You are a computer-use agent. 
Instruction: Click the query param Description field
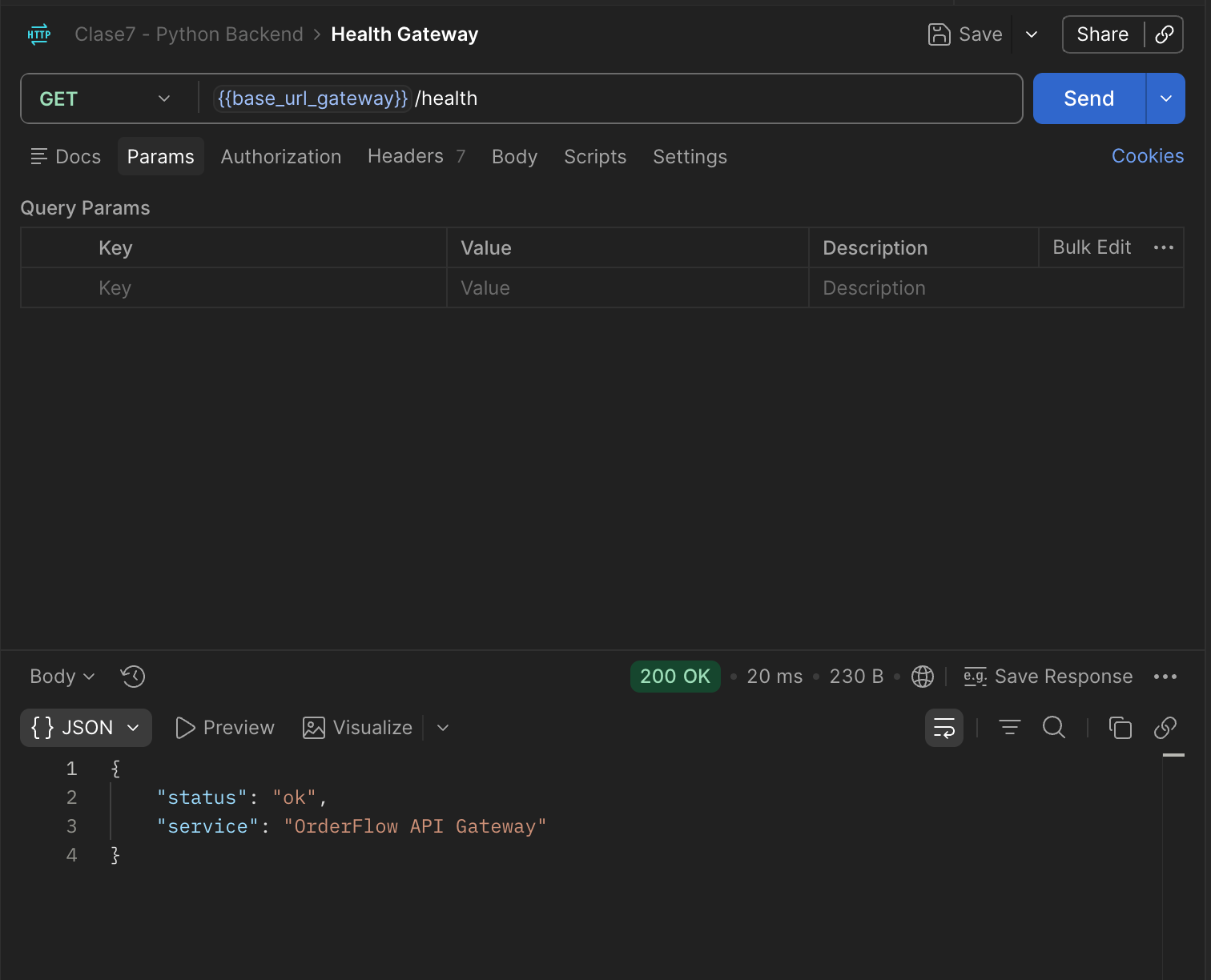(x=996, y=287)
